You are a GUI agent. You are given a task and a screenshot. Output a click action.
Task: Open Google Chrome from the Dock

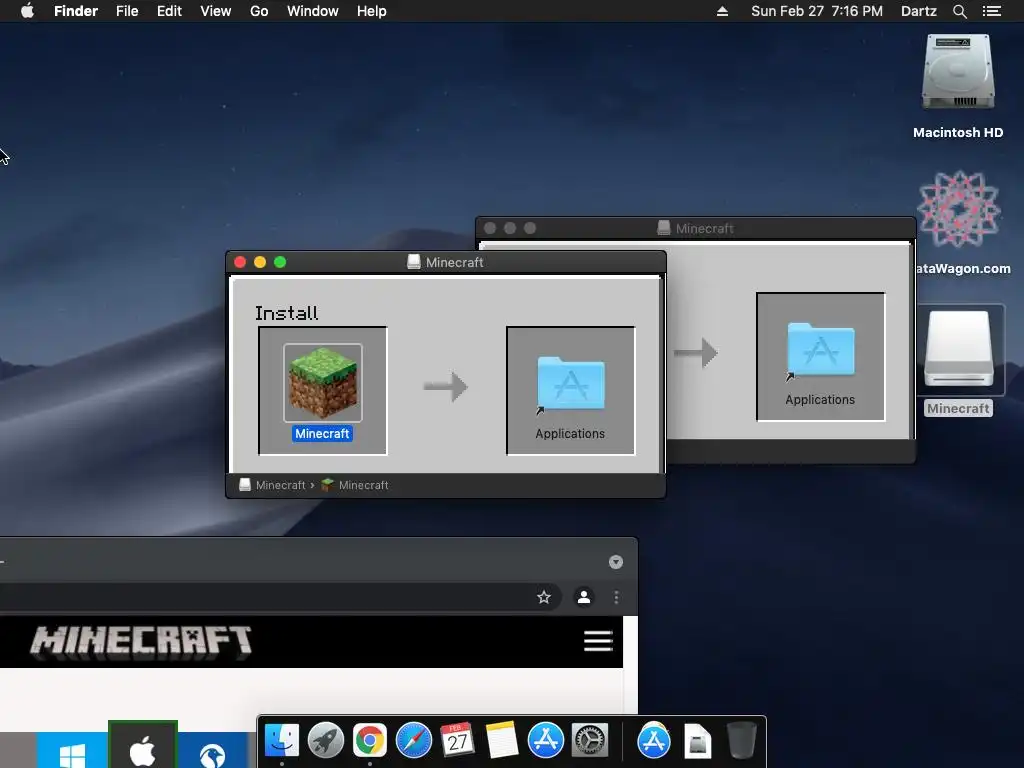click(x=370, y=741)
